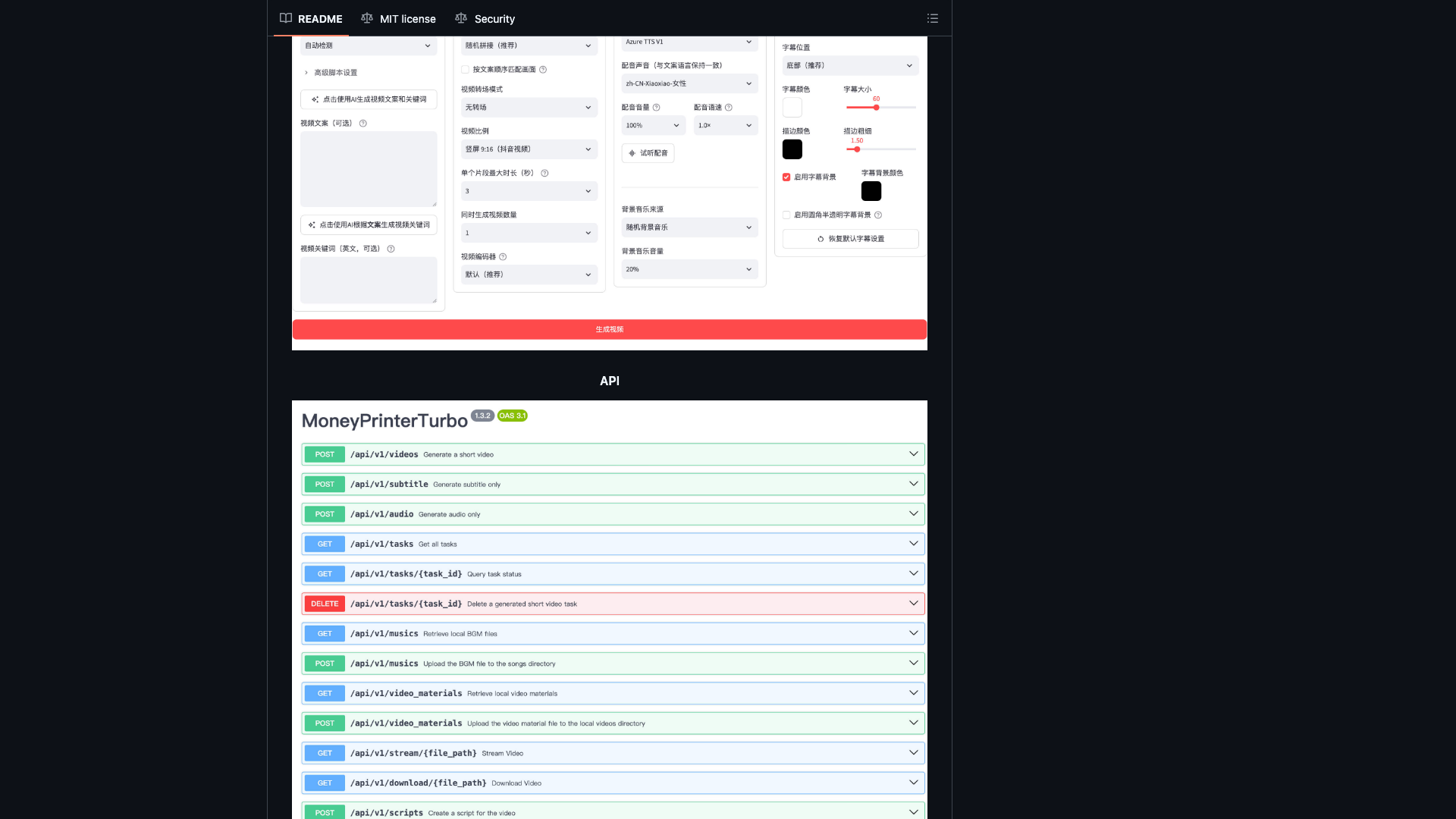
Task: Click help icon next to 视频编码器
Action: click(503, 257)
